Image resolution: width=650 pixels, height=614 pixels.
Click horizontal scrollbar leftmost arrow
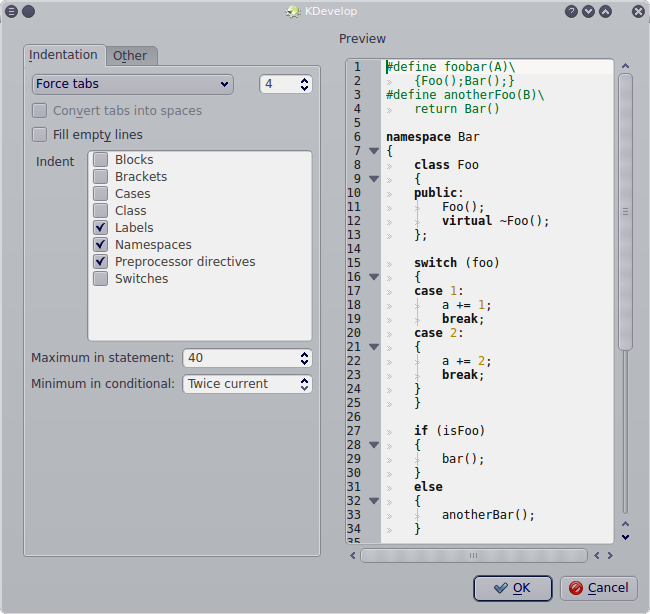pos(353,556)
